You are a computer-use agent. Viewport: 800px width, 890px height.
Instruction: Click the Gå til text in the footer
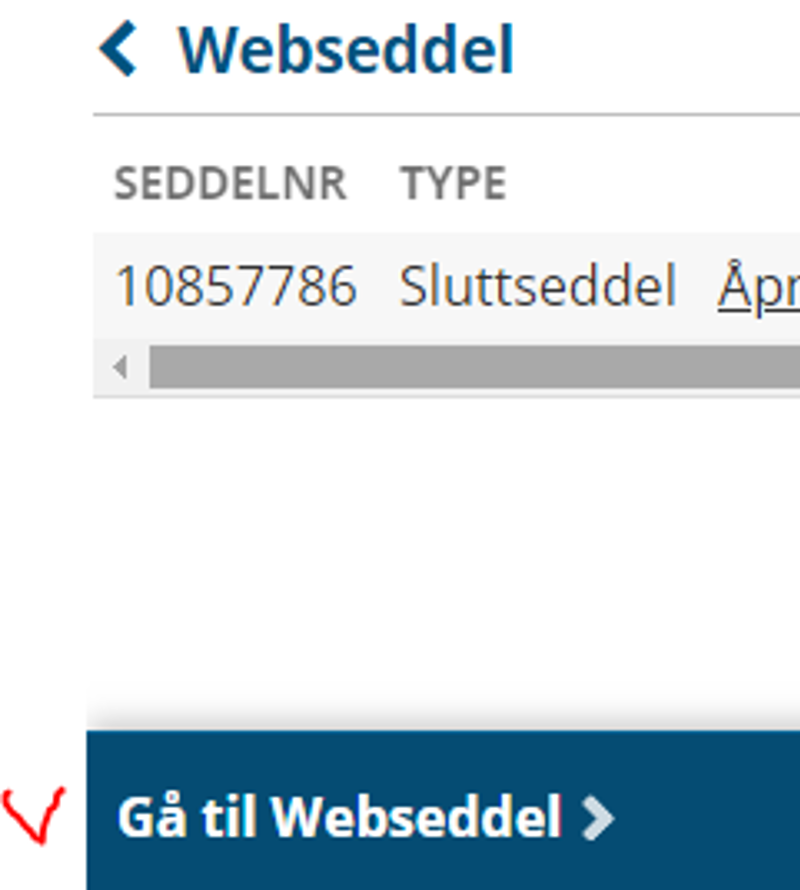[186, 818]
